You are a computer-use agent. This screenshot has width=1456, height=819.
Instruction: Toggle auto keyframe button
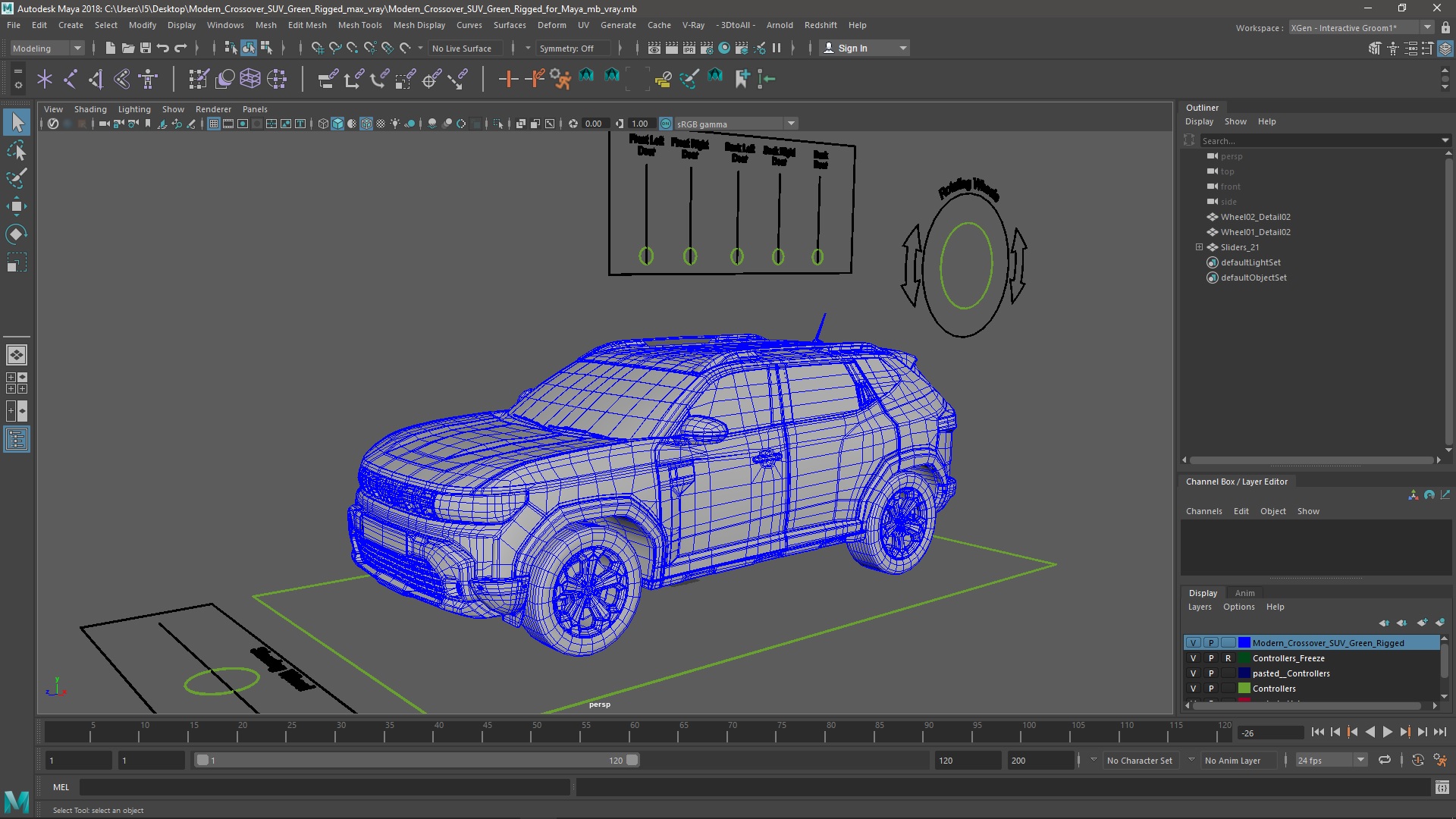[x=1417, y=760]
